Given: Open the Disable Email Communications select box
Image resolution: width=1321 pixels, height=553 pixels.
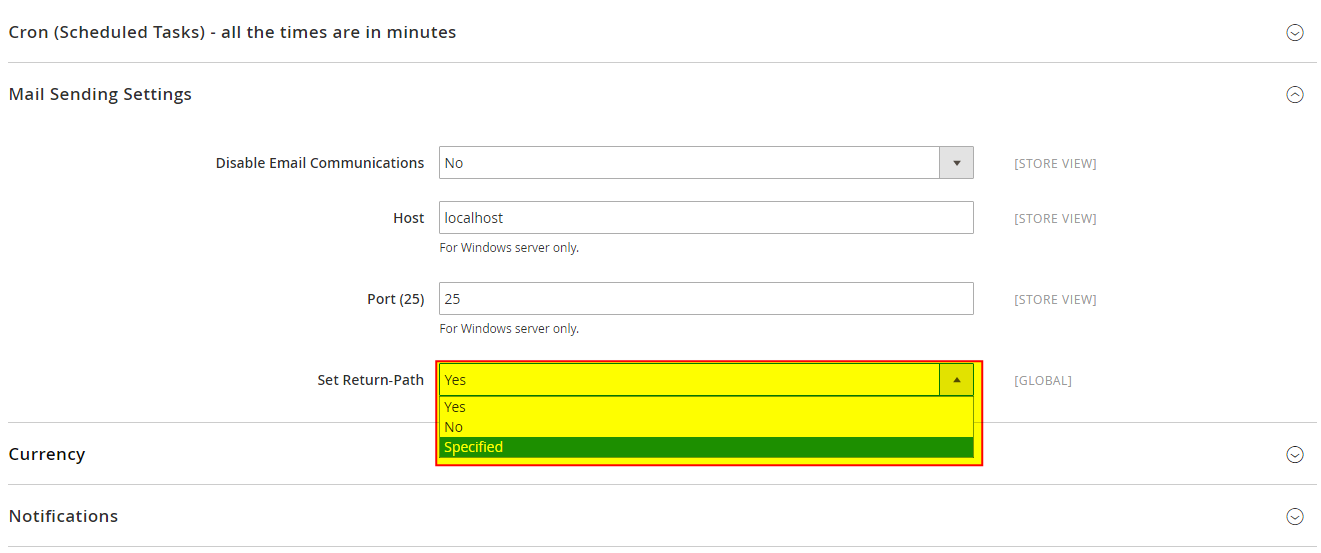Looking at the screenshot, I should 690,163.
